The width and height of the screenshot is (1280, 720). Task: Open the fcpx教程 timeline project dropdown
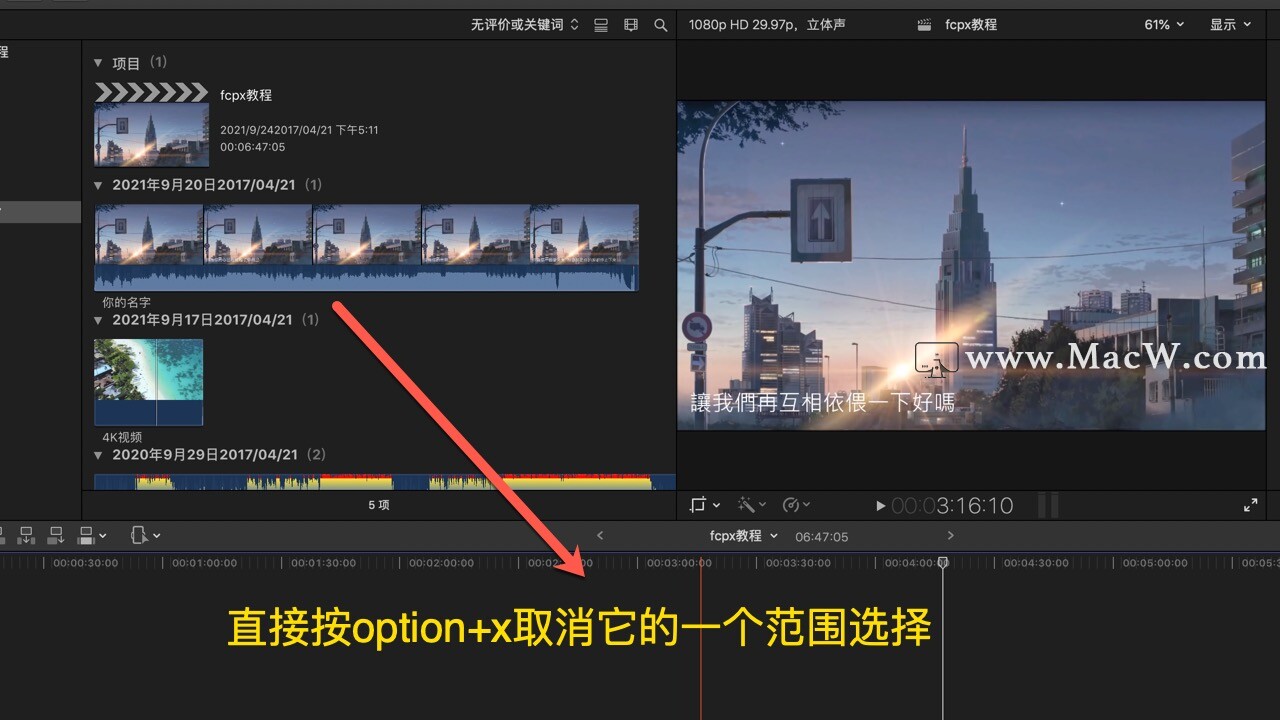coord(743,536)
